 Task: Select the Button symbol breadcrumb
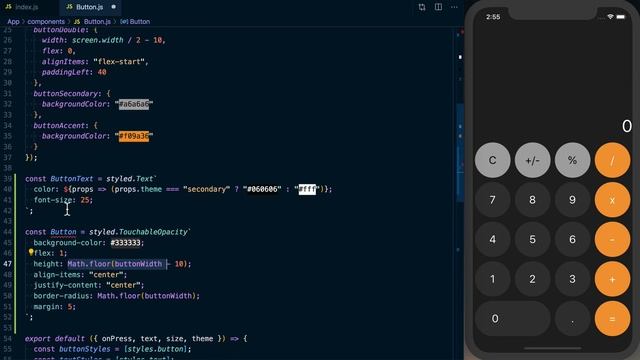point(140,21)
